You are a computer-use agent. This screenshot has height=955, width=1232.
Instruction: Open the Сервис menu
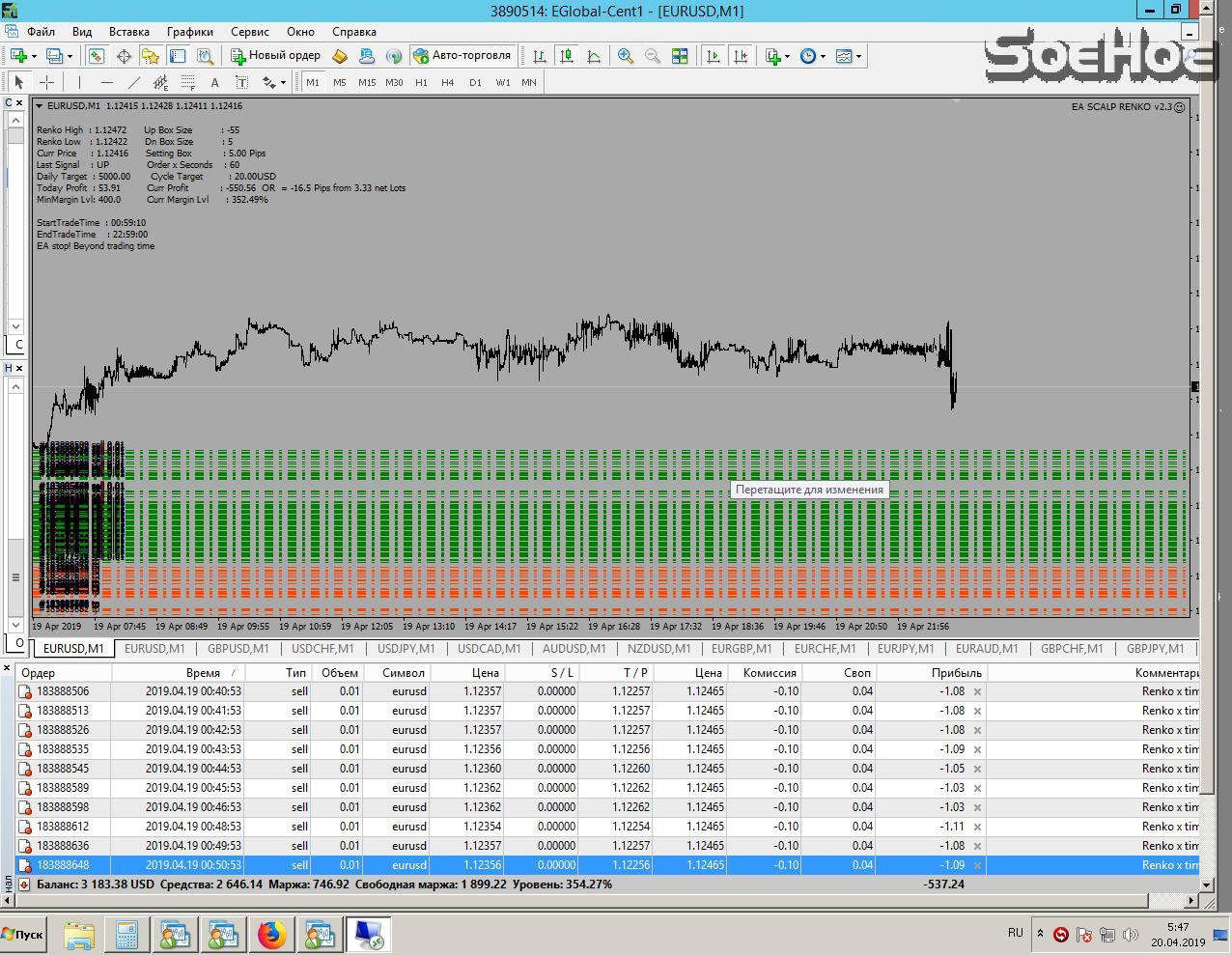click(250, 31)
